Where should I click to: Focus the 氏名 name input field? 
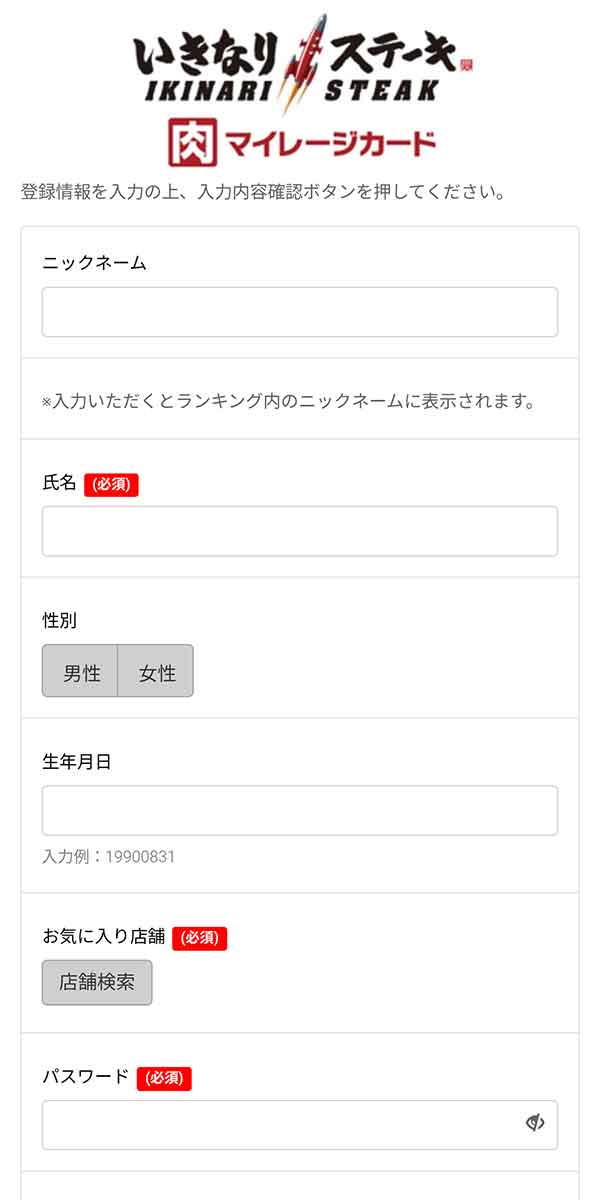[300, 531]
